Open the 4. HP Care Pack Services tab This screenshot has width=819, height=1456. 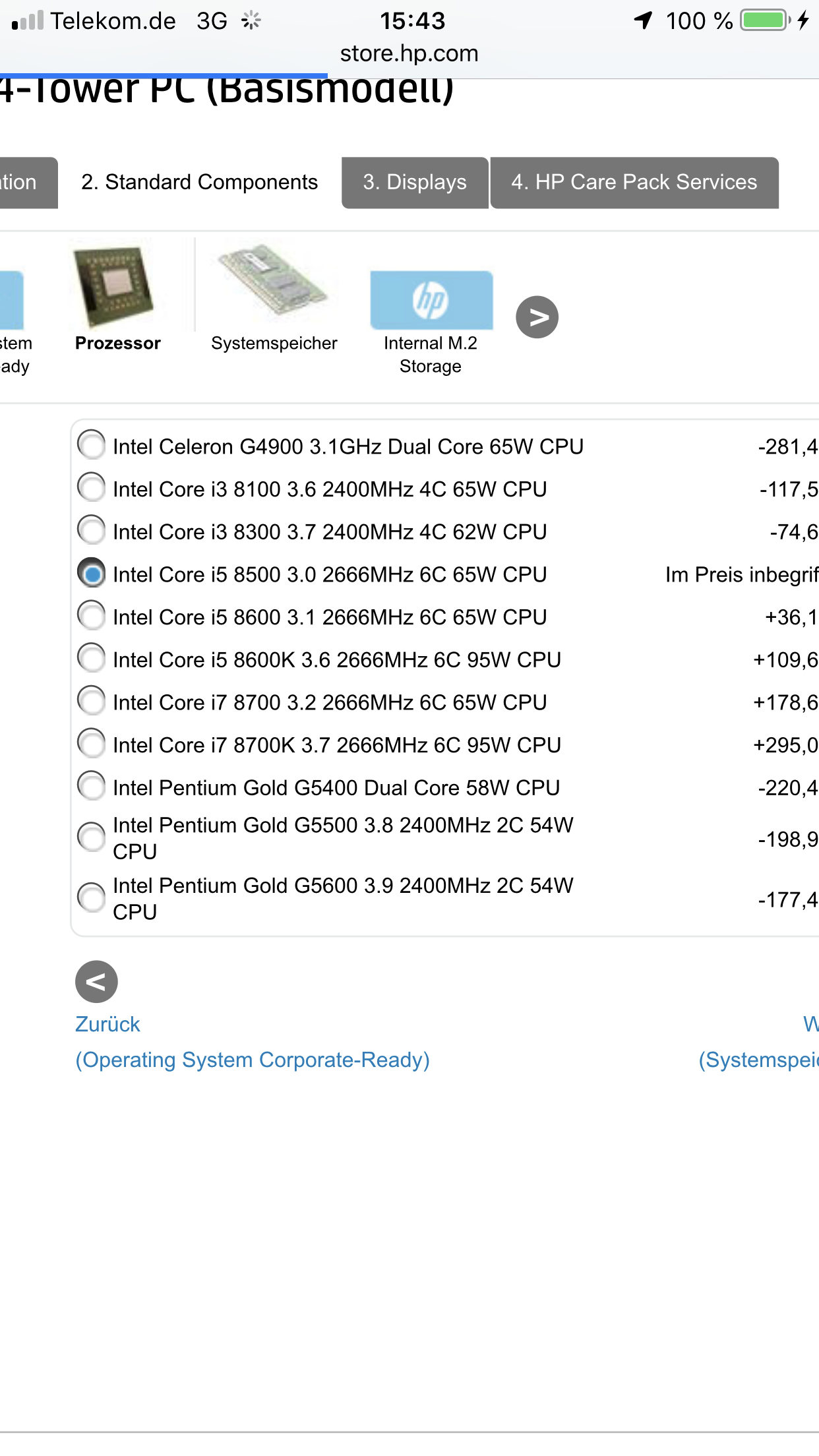coord(634,182)
